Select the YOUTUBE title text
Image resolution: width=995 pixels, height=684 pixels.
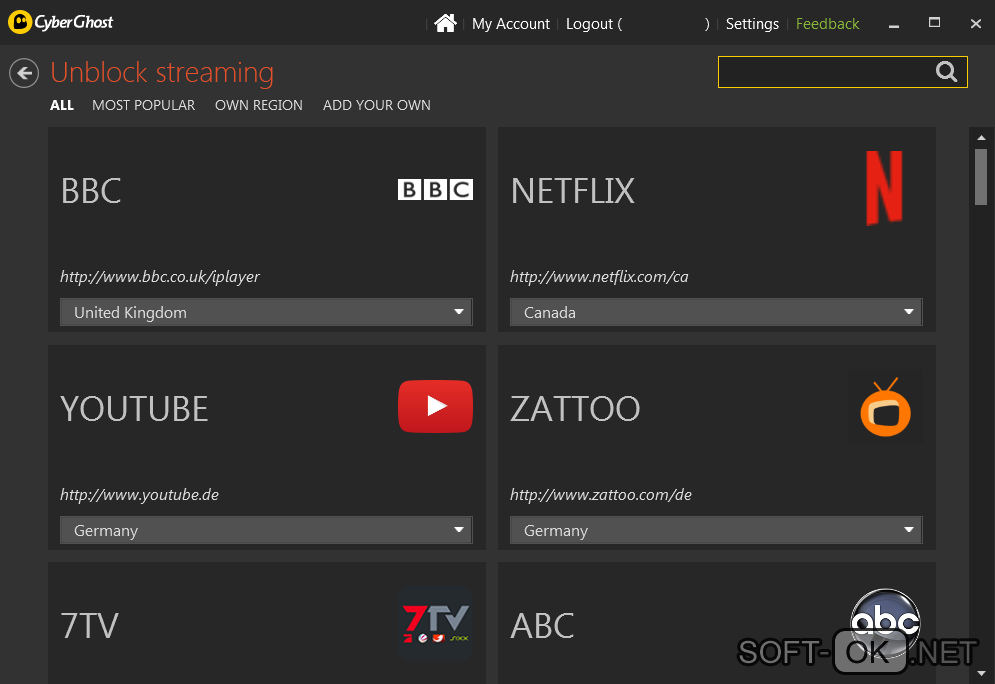point(134,409)
